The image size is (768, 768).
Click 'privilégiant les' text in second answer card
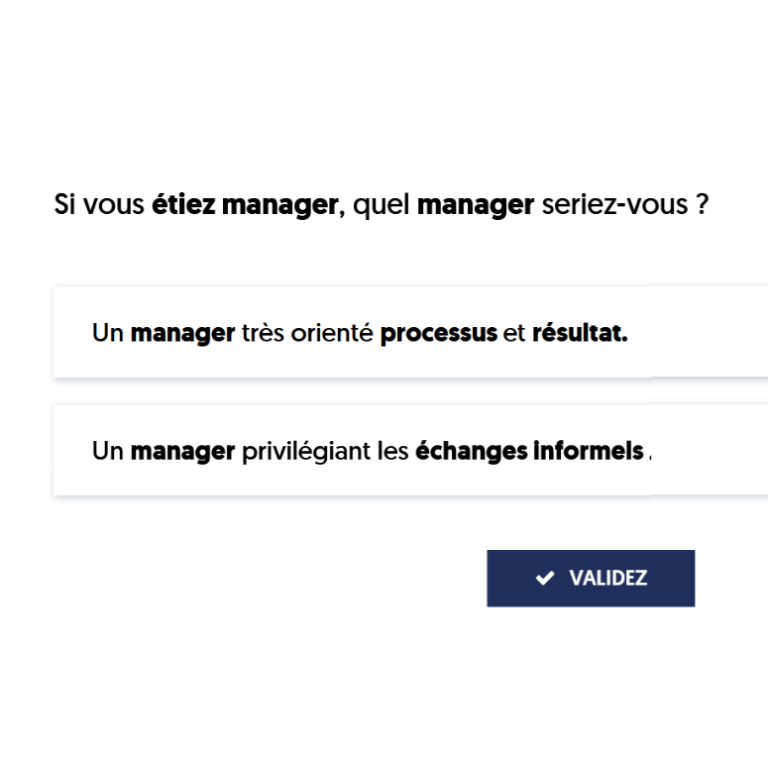[x=325, y=452]
